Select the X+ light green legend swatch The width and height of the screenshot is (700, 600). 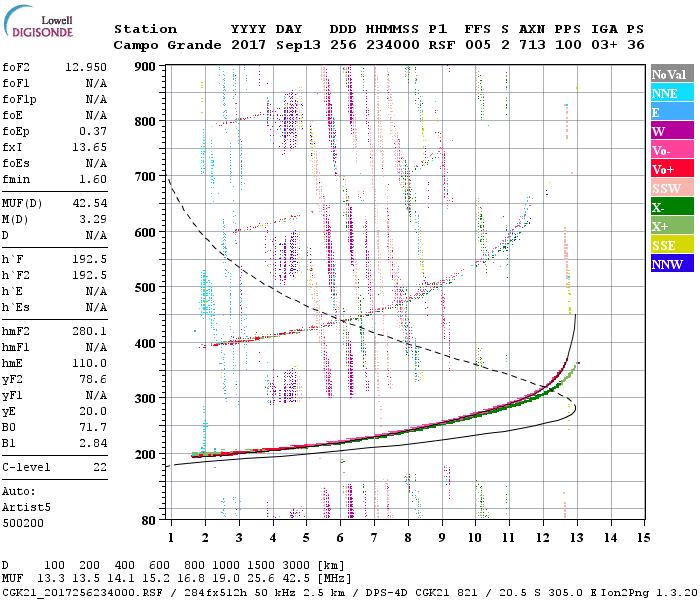tap(672, 225)
